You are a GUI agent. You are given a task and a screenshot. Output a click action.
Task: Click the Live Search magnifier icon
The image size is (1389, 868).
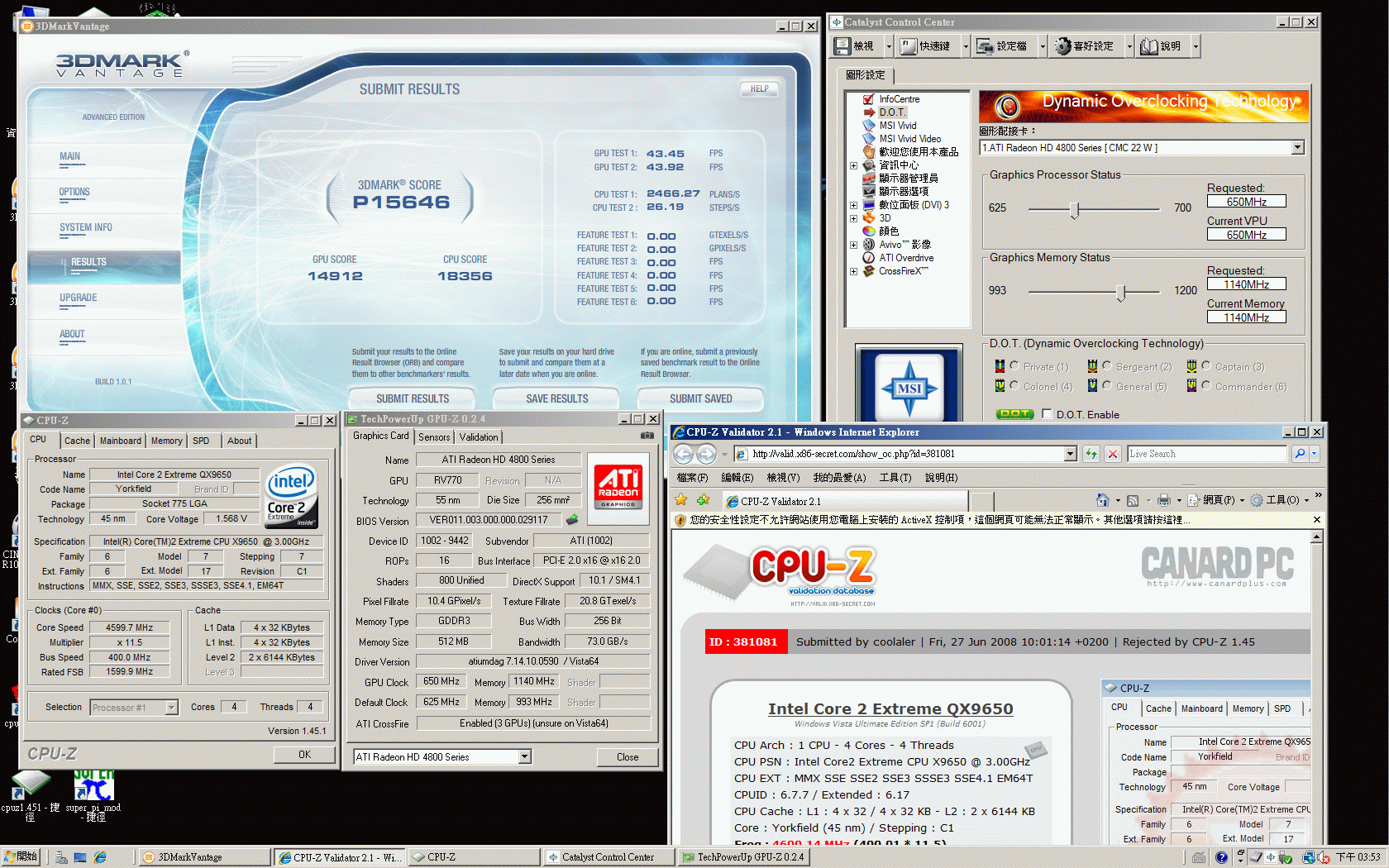[x=1300, y=454]
